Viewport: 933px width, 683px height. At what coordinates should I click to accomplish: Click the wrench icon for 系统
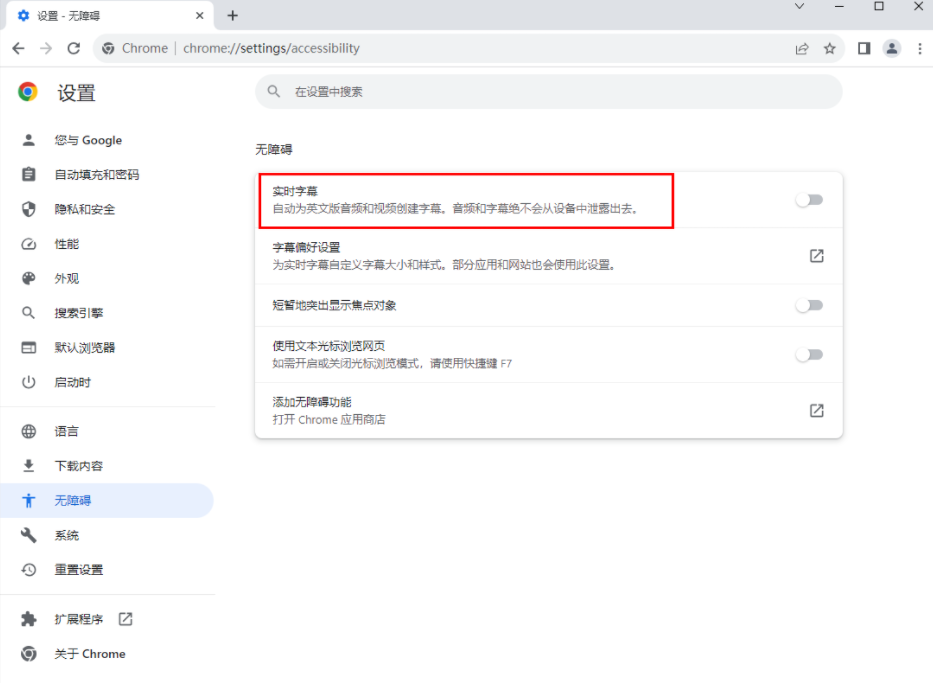click(x=29, y=535)
